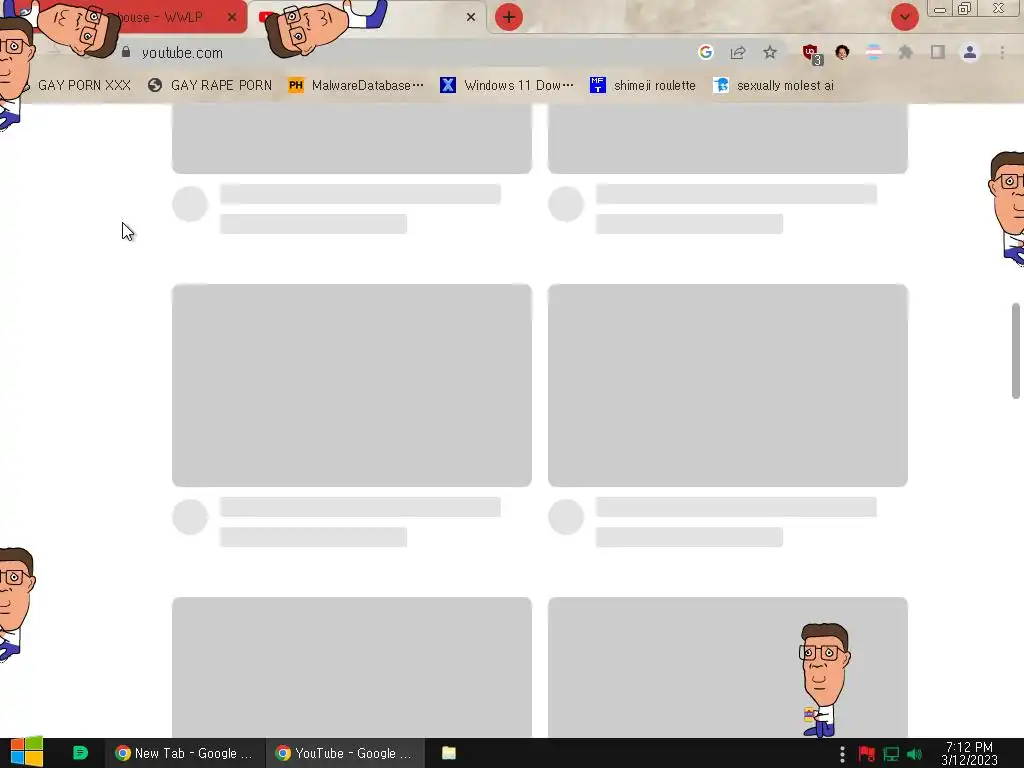Click the Google icon in the address bar
Image resolution: width=1024 pixels, height=768 pixels.
coord(705,52)
